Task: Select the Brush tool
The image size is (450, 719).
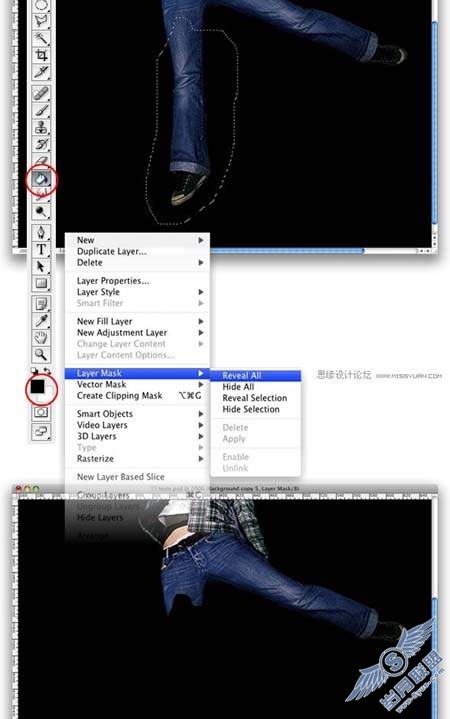Action: point(41,111)
